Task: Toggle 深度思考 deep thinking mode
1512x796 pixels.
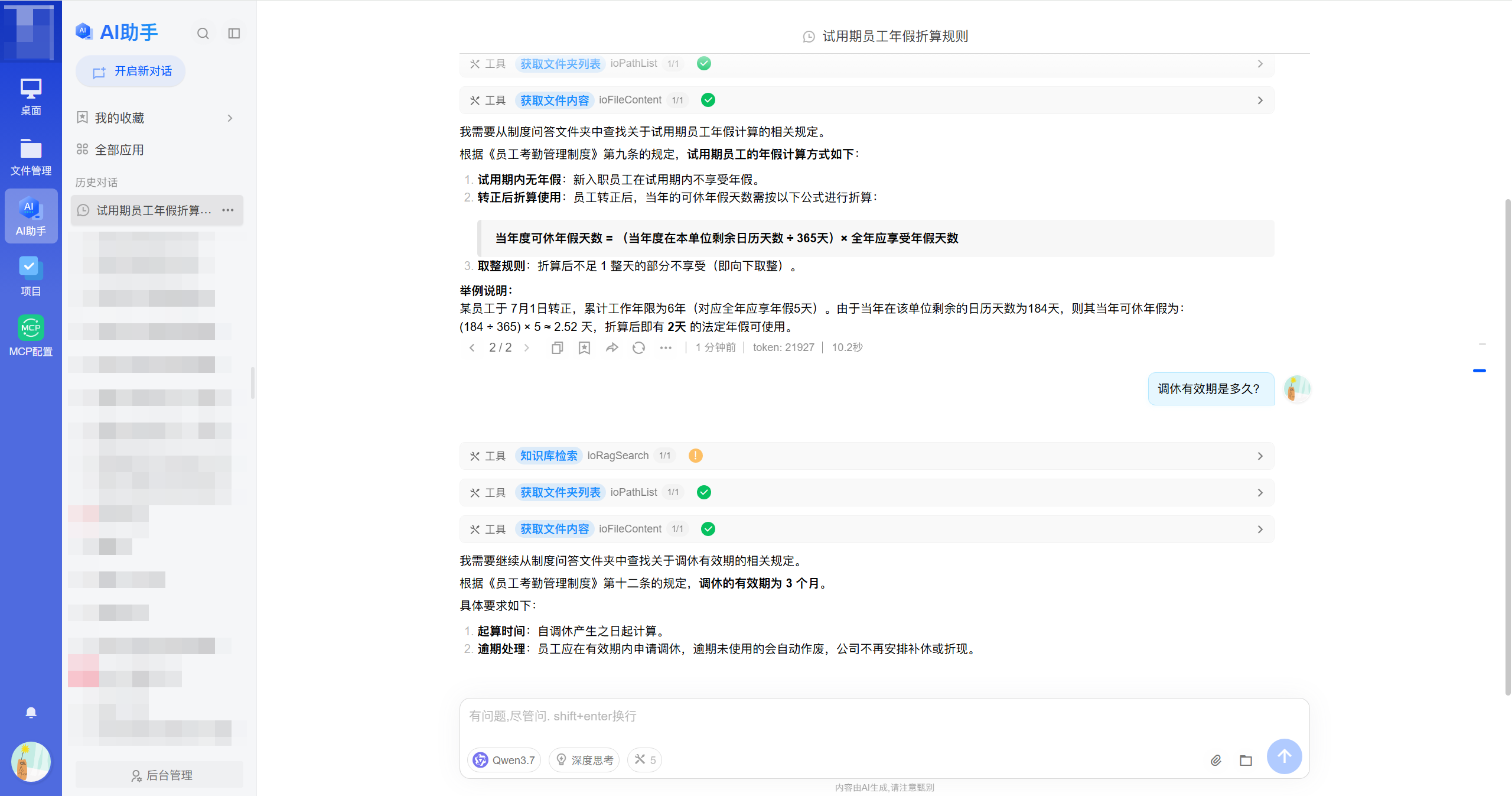Action: coord(584,760)
